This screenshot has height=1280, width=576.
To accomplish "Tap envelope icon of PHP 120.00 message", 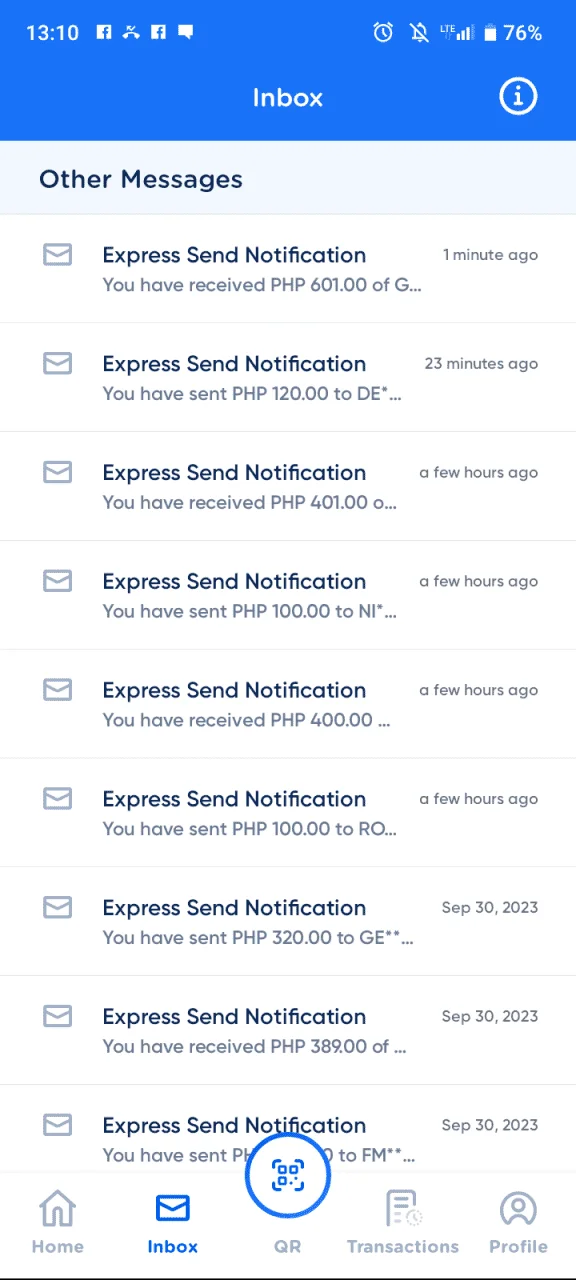I will coord(58,363).
